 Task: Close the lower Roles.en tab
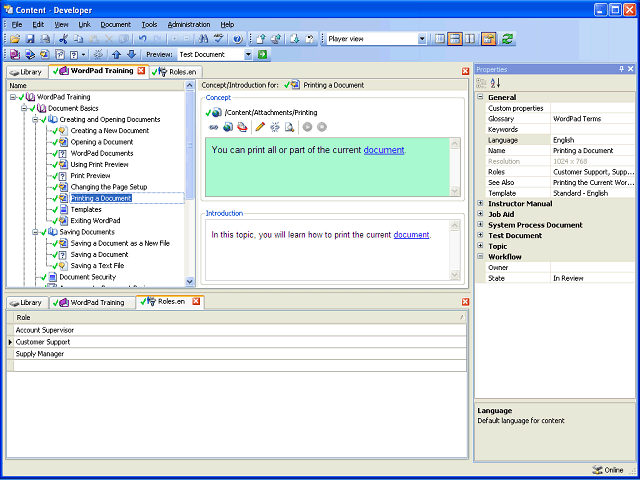pyautogui.click(x=196, y=301)
